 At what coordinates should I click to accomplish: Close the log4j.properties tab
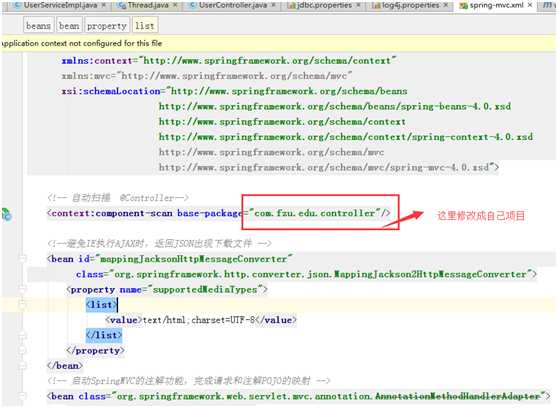[446, 5]
